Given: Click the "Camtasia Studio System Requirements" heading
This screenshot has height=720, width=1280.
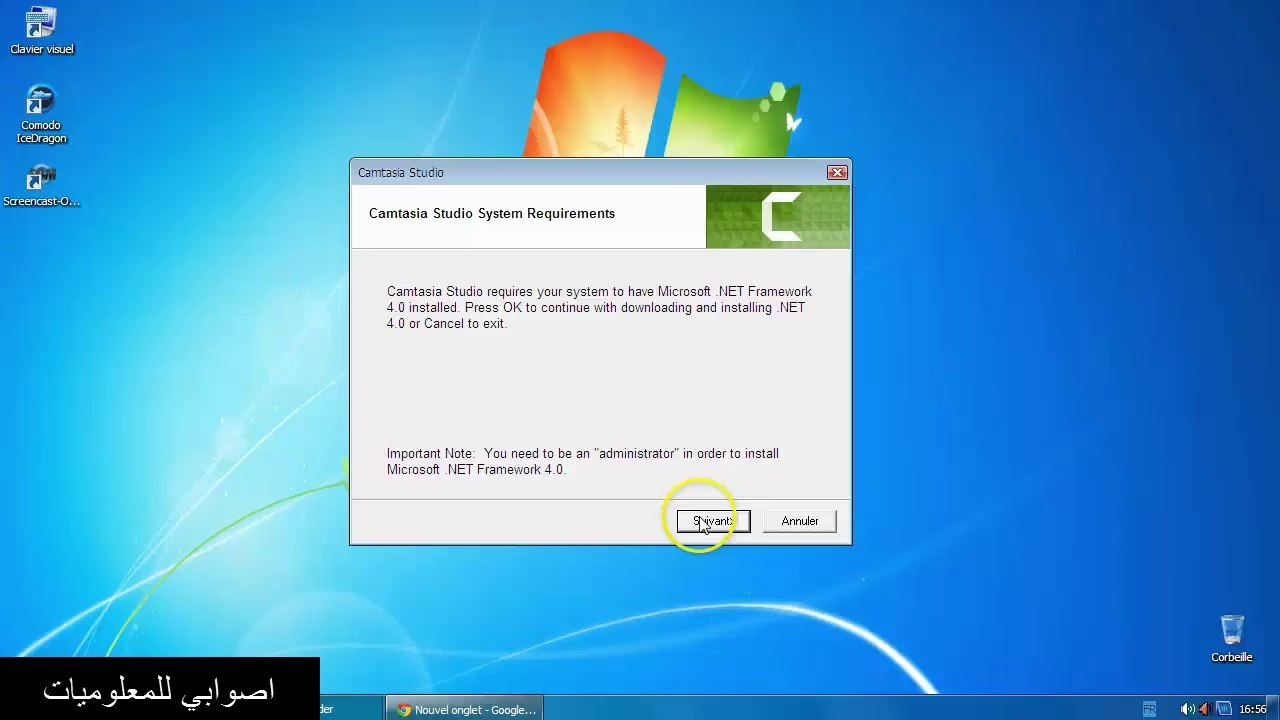Looking at the screenshot, I should 492,213.
